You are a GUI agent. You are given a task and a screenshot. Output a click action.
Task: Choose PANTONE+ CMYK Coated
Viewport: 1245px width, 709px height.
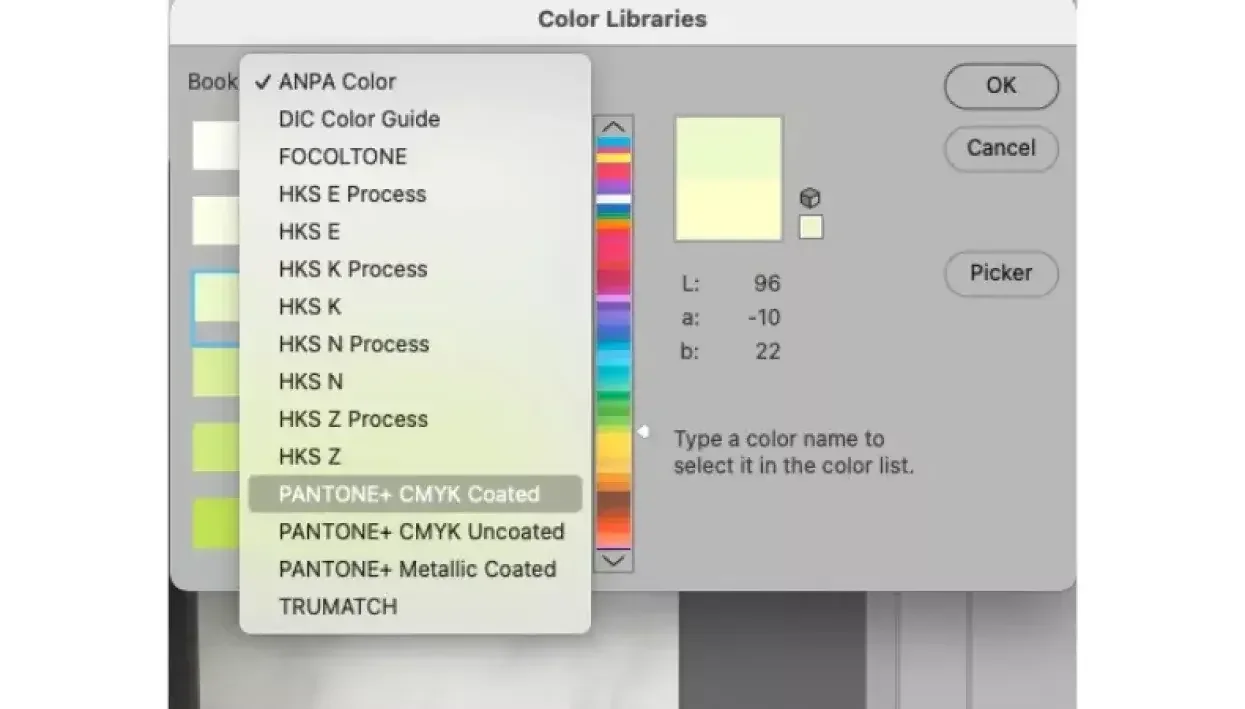[409, 494]
